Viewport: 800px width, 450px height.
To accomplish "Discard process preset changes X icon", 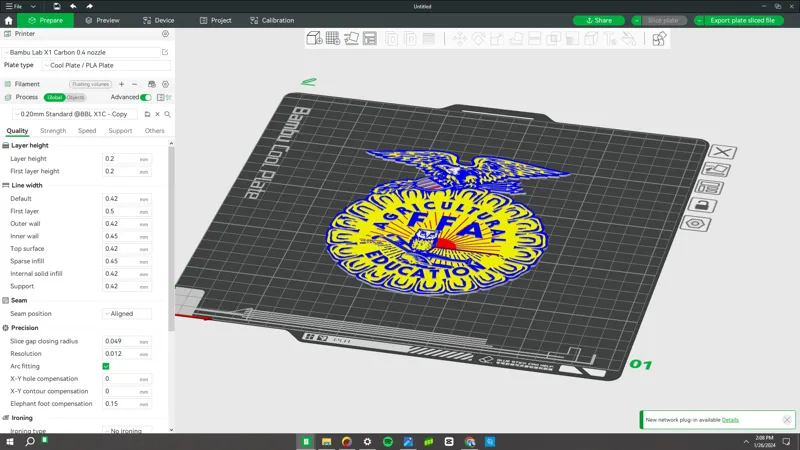I will 158,114.
